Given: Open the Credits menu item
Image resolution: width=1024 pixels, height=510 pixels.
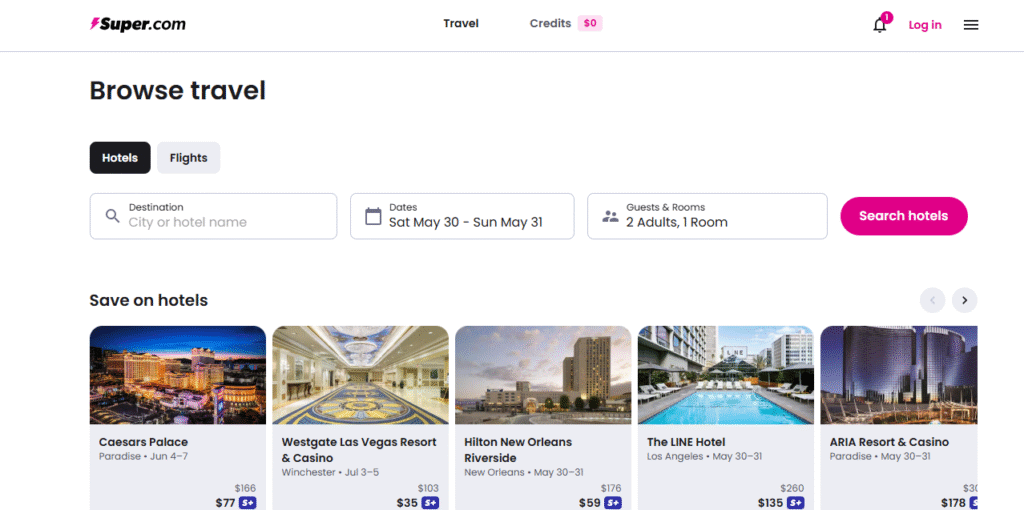Looking at the screenshot, I should (x=551, y=24).
